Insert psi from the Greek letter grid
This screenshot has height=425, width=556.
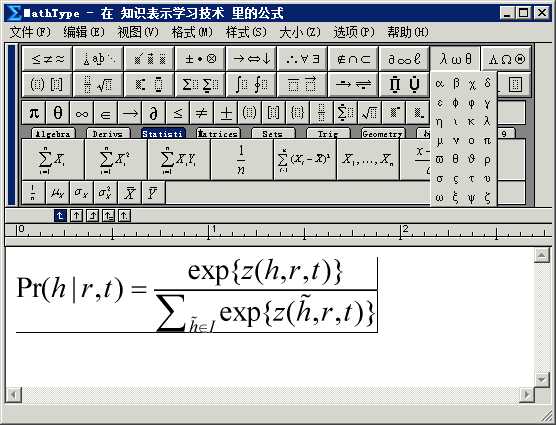tap(472, 197)
